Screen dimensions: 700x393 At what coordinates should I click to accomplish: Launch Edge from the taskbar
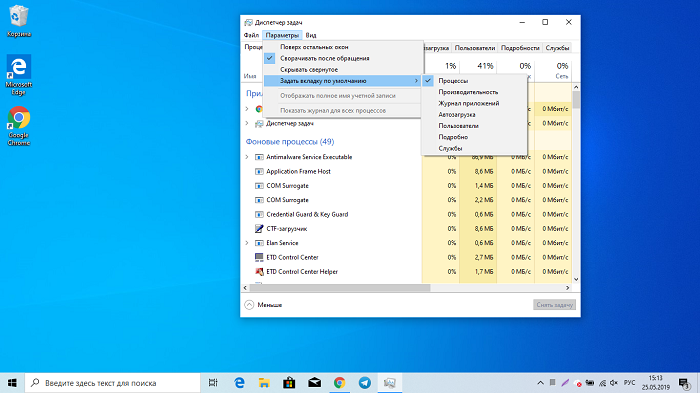(239, 383)
